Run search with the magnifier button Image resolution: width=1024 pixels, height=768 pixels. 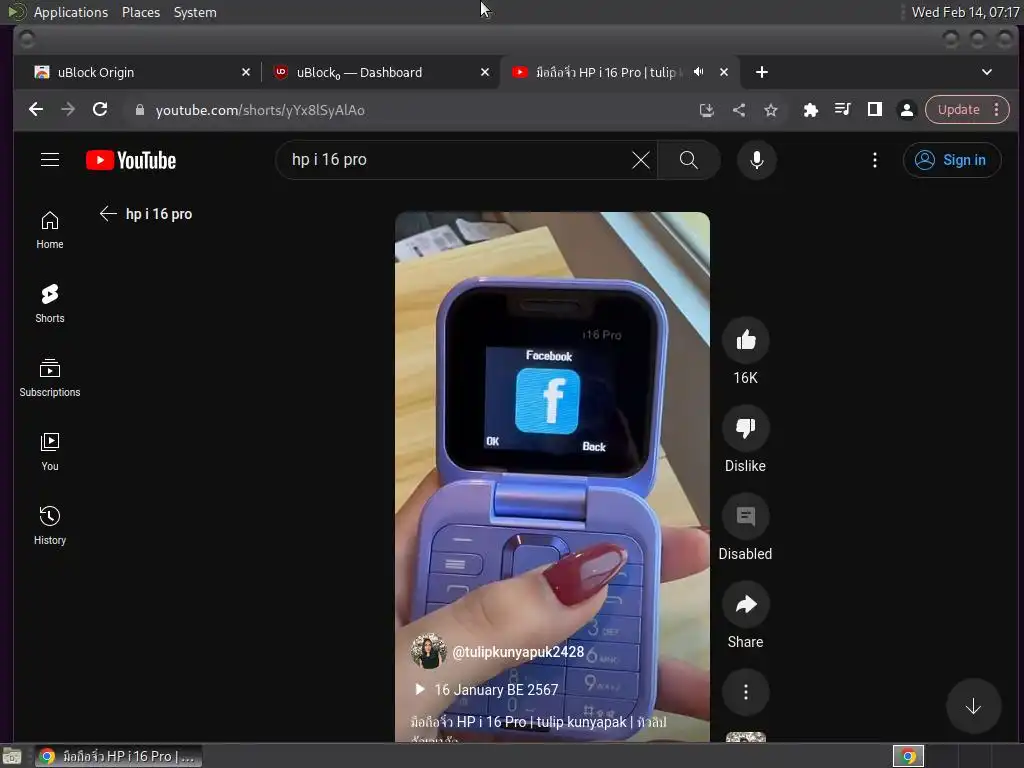(688, 160)
